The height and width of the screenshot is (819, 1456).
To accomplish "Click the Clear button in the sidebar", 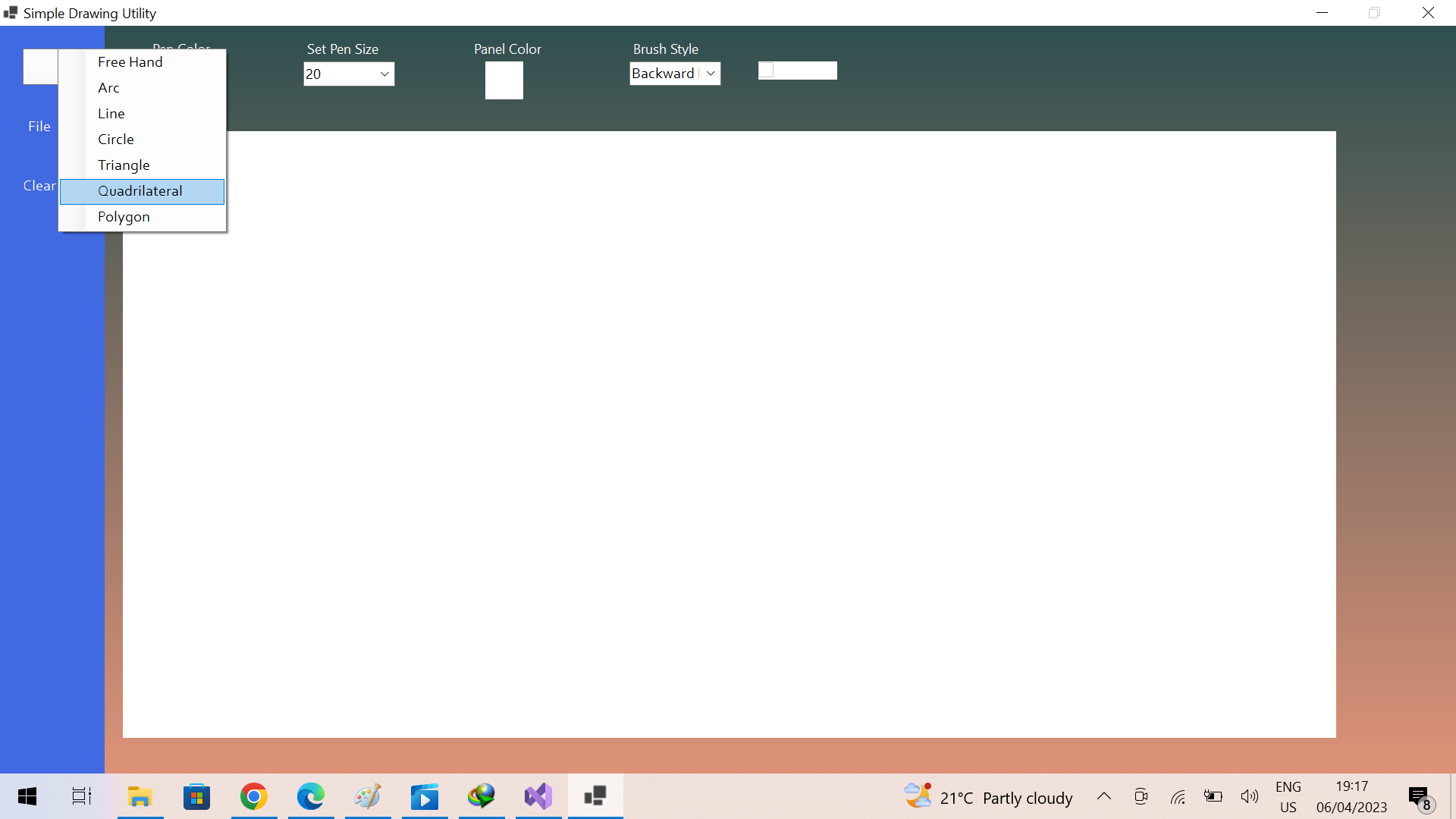I will click(39, 185).
